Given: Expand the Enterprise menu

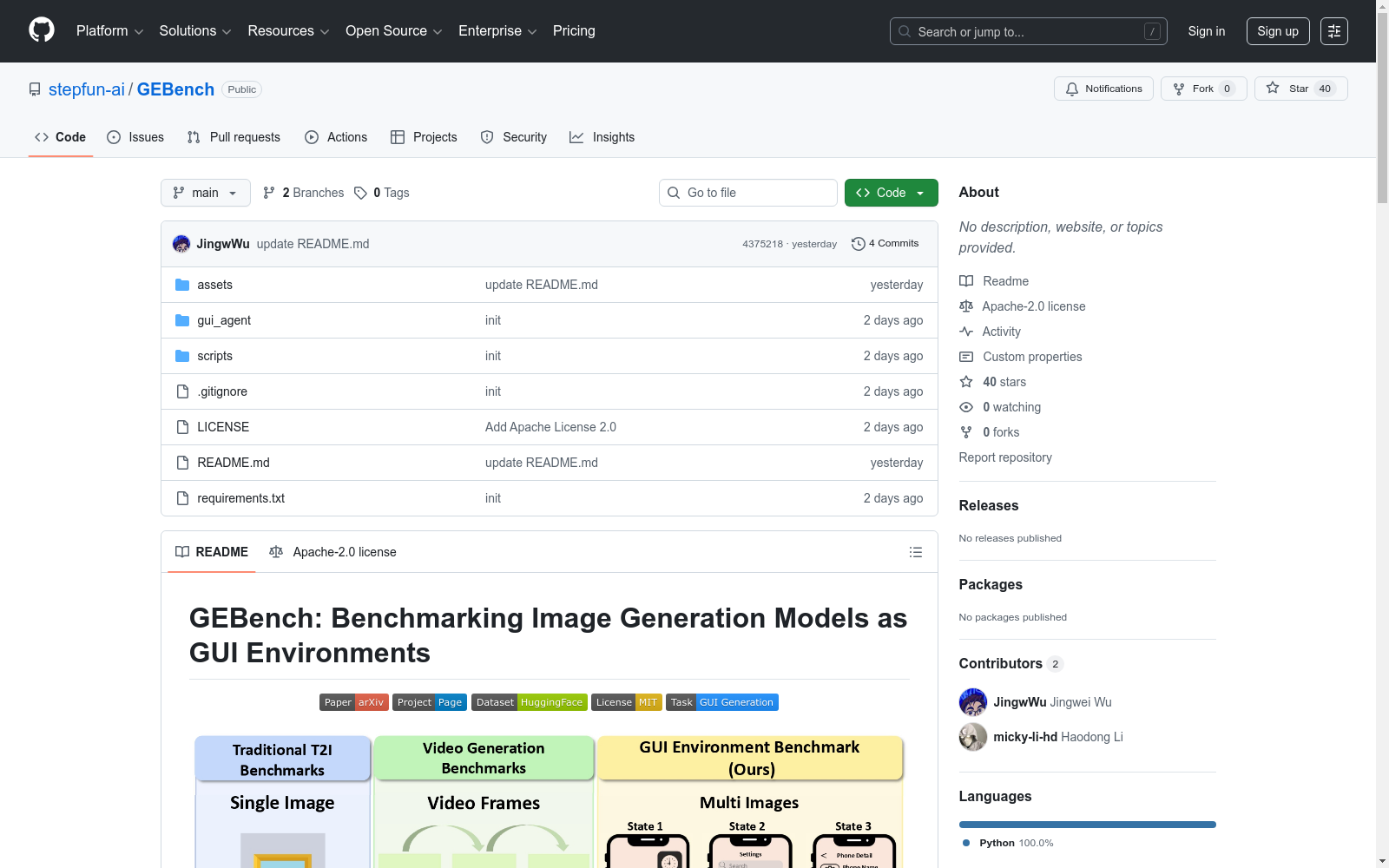Looking at the screenshot, I should (x=497, y=31).
